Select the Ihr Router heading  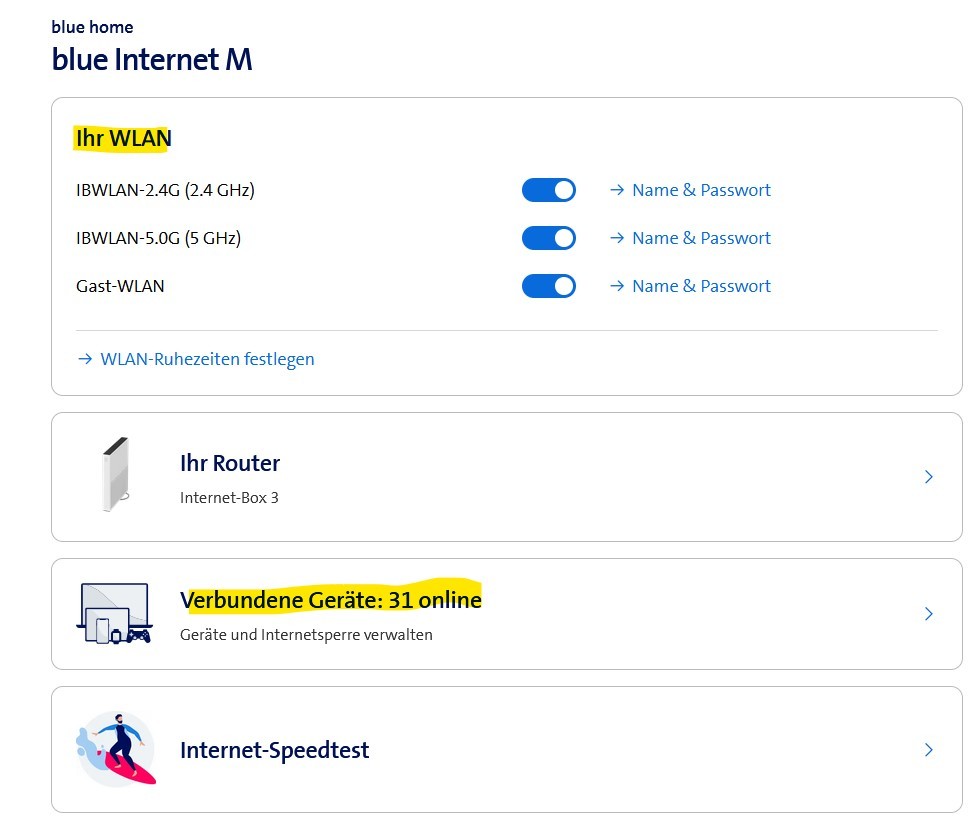coord(230,463)
